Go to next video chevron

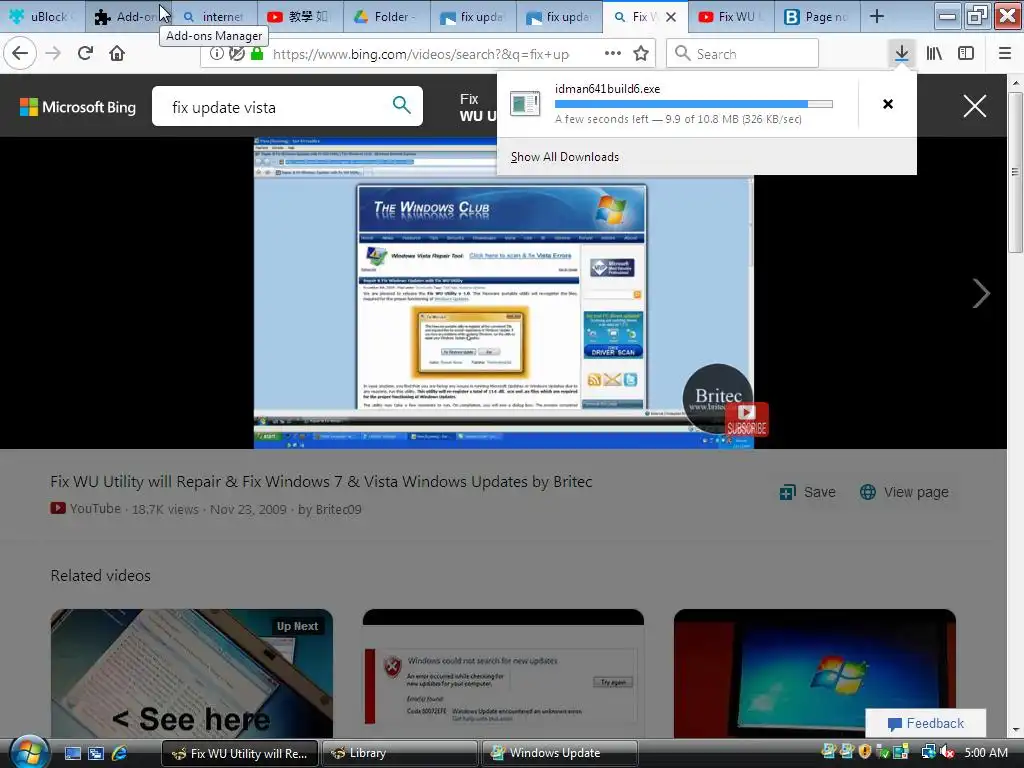tap(981, 293)
